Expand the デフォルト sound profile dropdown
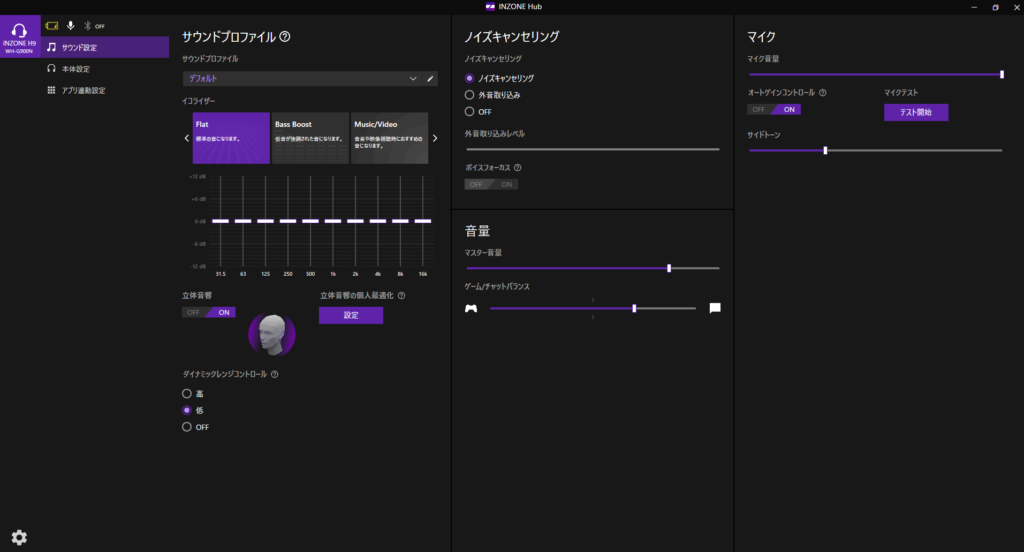 tap(300, 78)
